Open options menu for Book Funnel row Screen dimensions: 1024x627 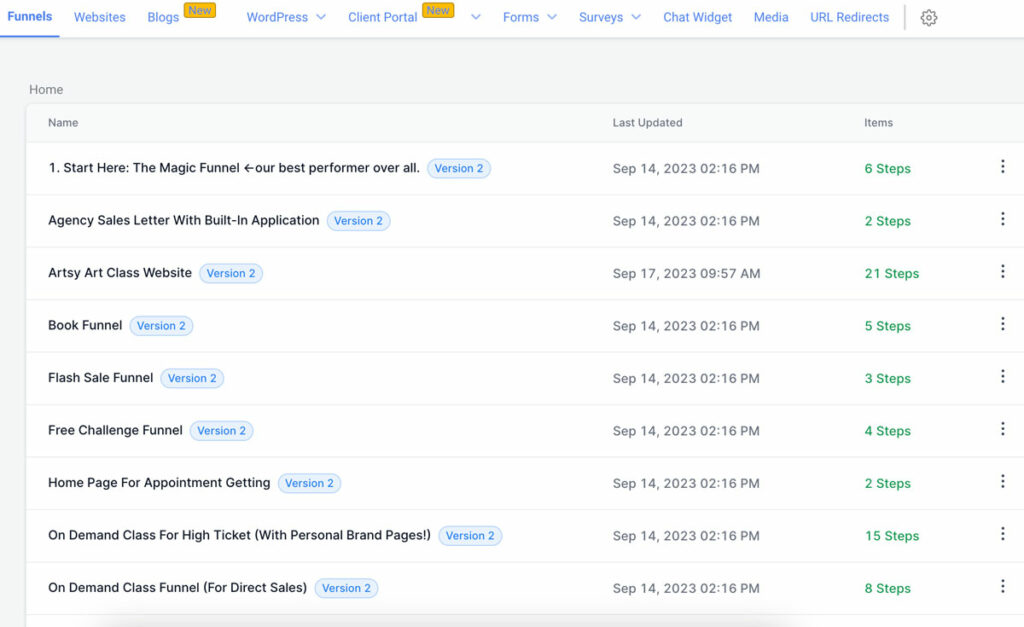coord(1002,323)
